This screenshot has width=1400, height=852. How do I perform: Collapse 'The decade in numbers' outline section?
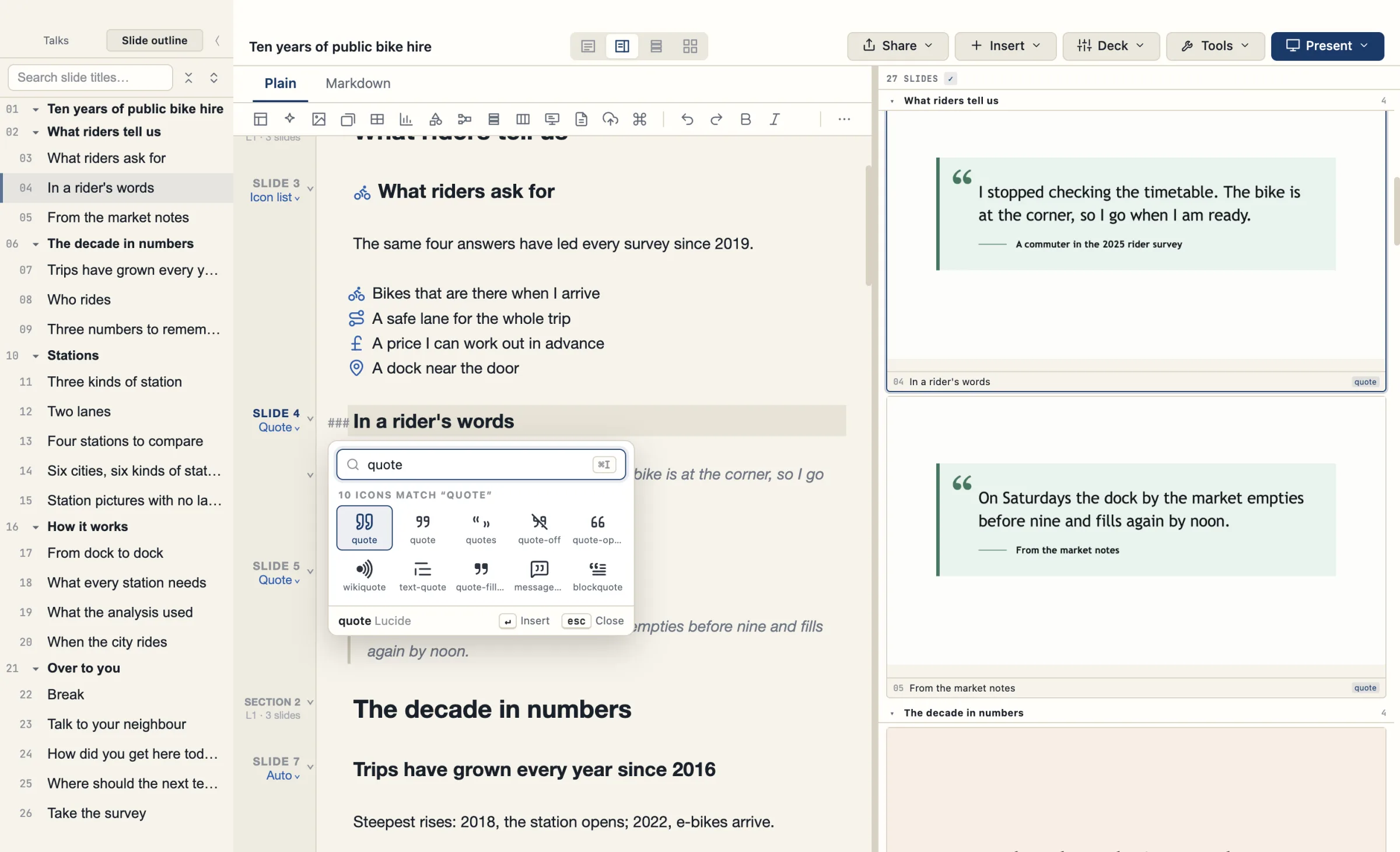pos(36,244)
